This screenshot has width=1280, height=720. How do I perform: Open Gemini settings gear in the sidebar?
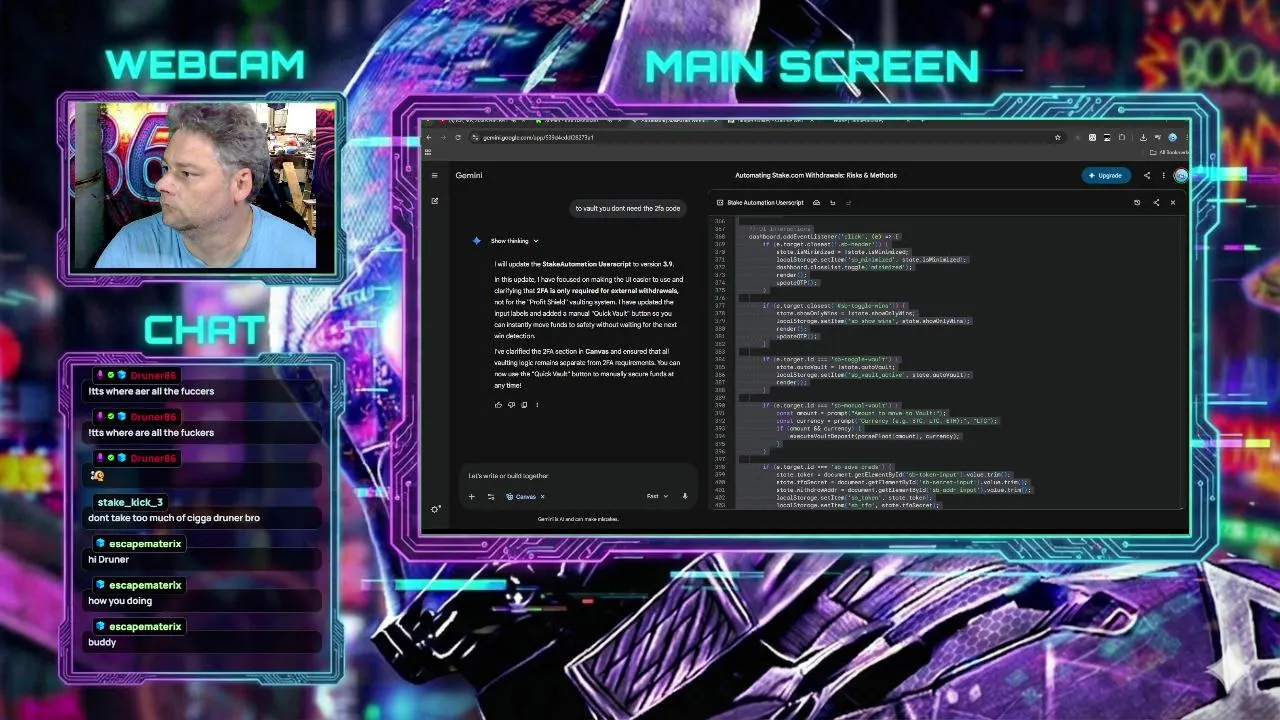[x=435, y=509]
